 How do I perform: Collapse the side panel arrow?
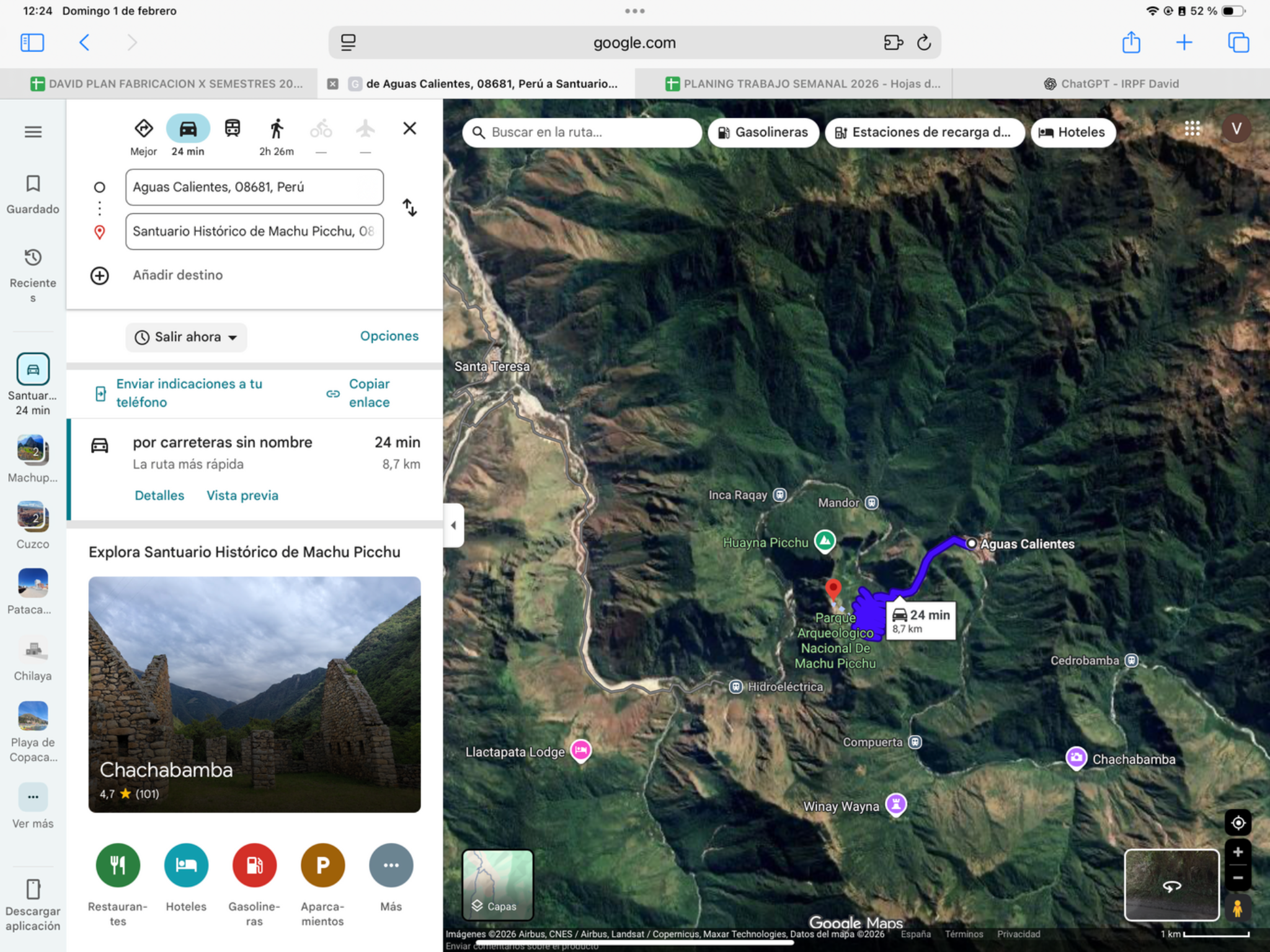pos(453,526)
